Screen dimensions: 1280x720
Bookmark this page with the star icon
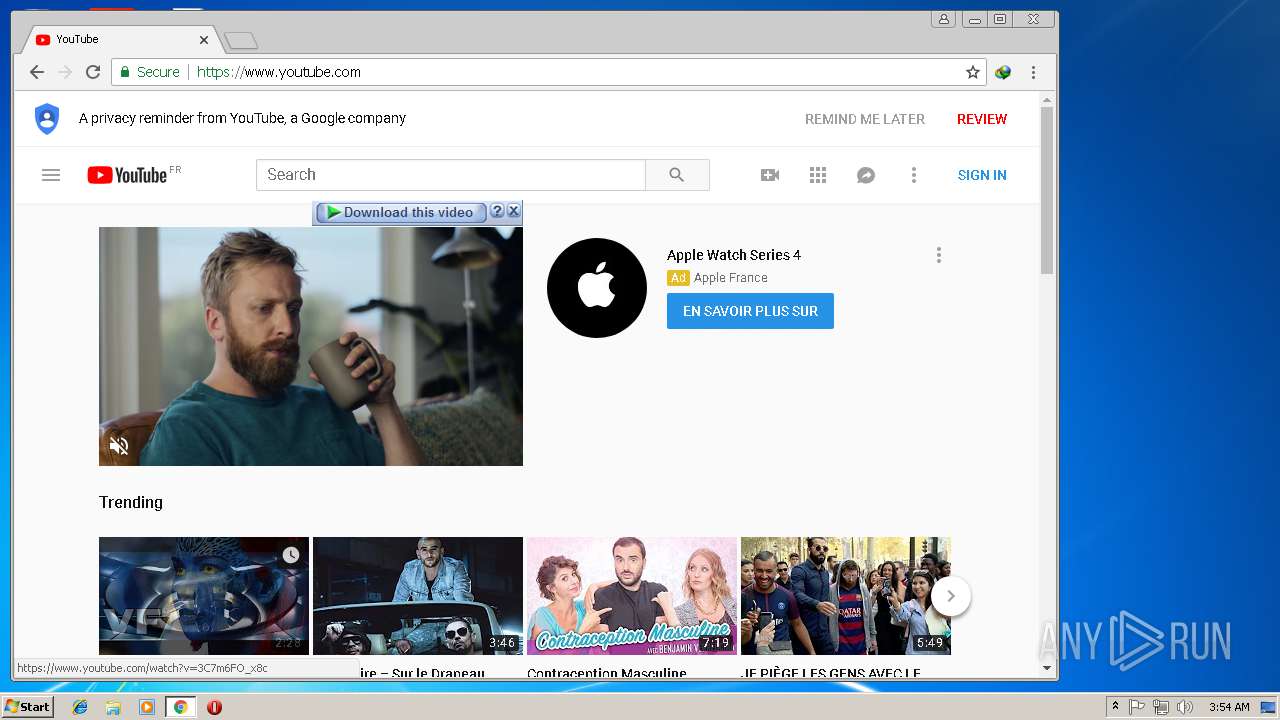(972, 72)
